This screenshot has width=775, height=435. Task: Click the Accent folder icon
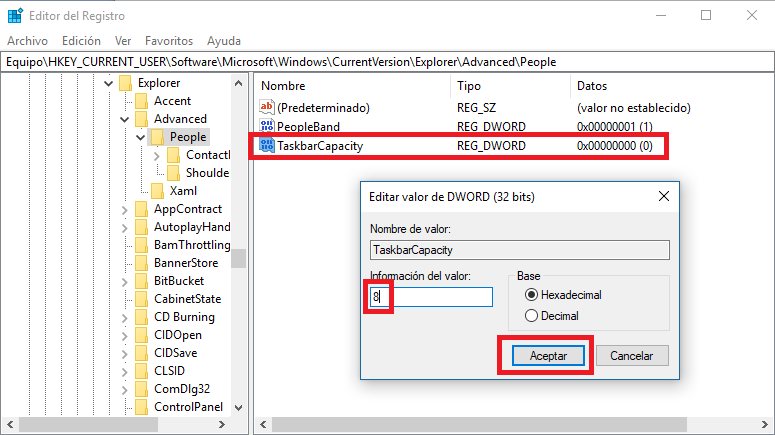coord(141,101)
